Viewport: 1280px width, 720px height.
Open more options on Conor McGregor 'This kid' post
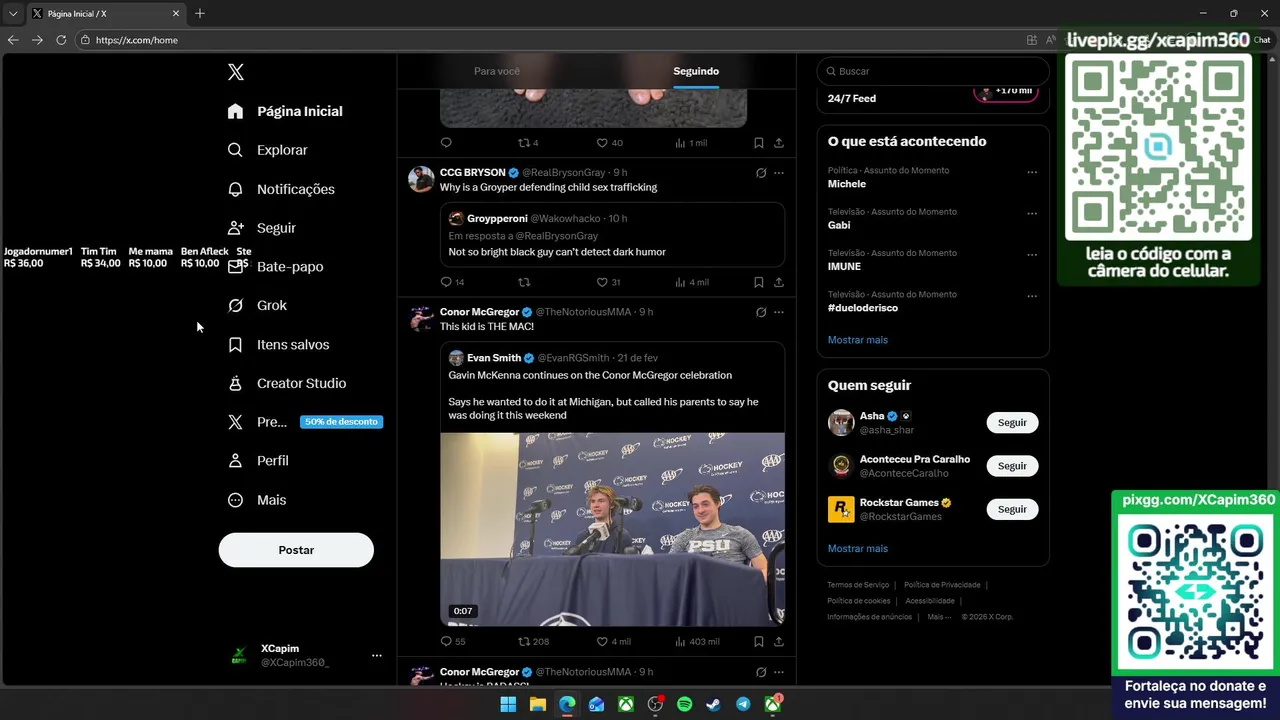click(779, 312)
